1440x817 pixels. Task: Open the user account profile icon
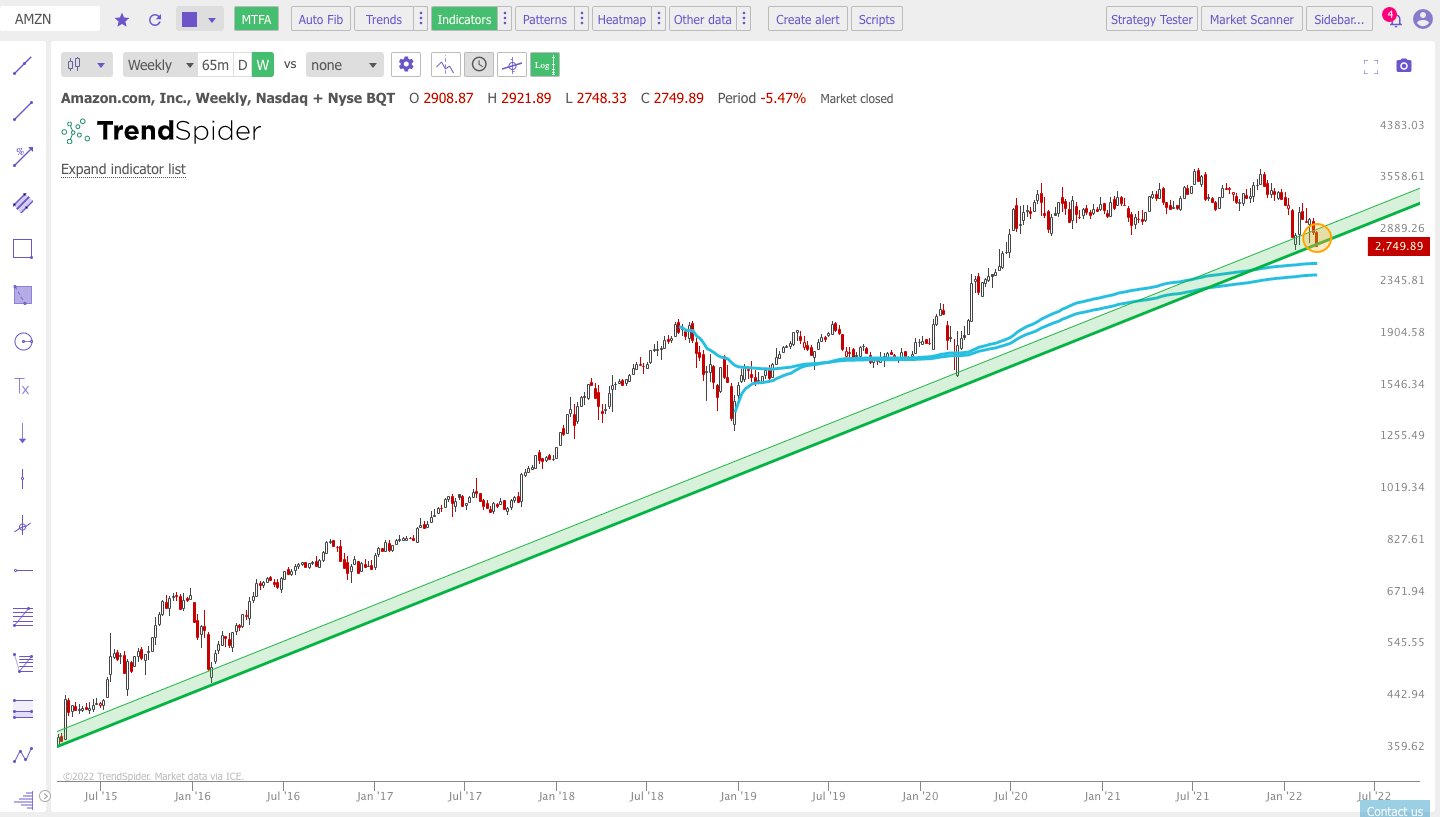(1422, 19)
